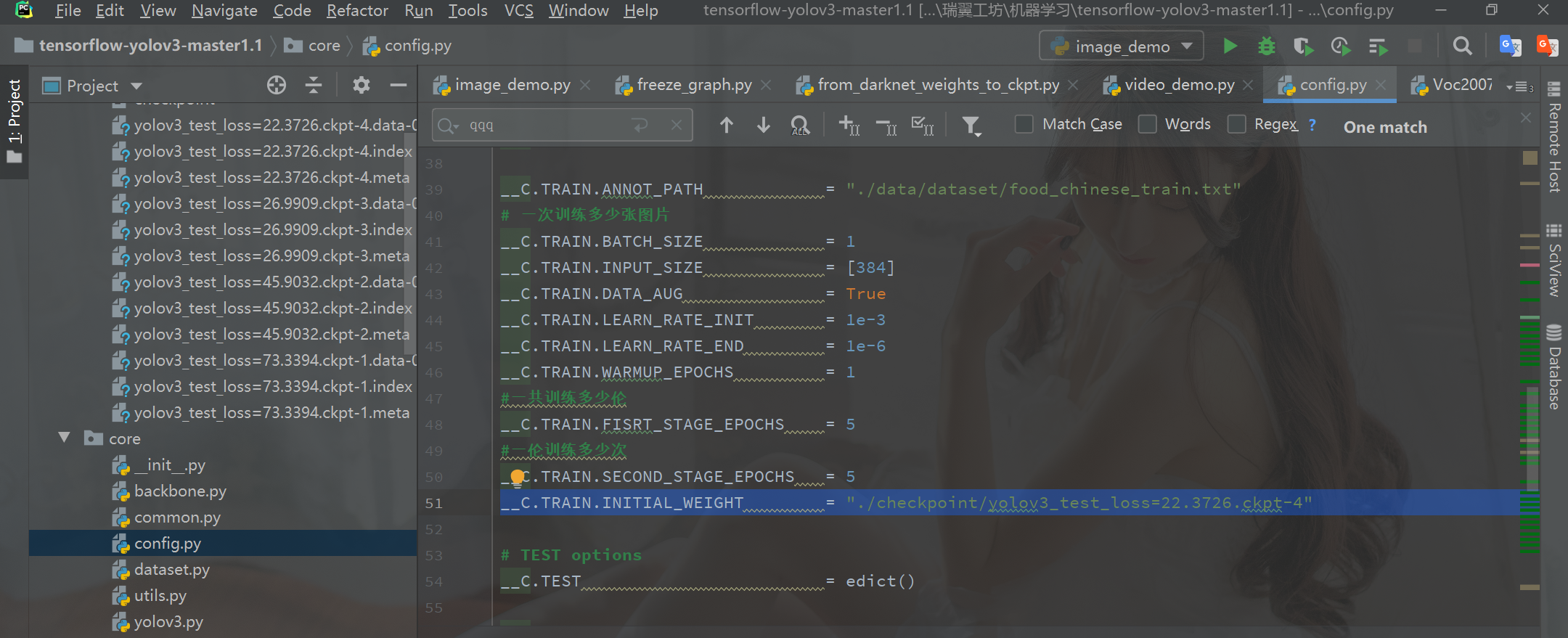Open the SciView tool window
The height and width of the screenshot is (638, 1568).
coord(1554,260)
